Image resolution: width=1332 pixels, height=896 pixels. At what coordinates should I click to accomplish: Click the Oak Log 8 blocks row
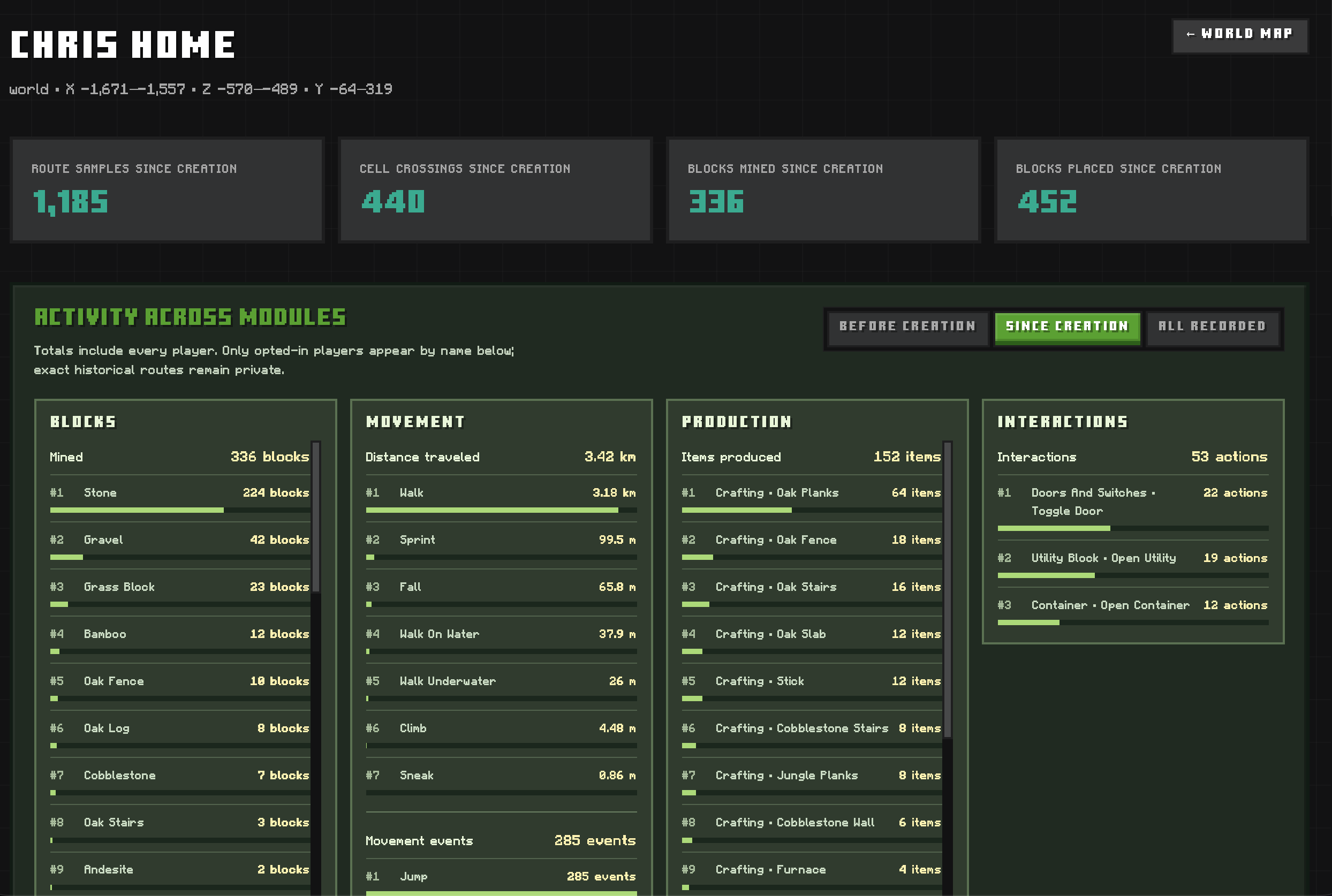179,734
